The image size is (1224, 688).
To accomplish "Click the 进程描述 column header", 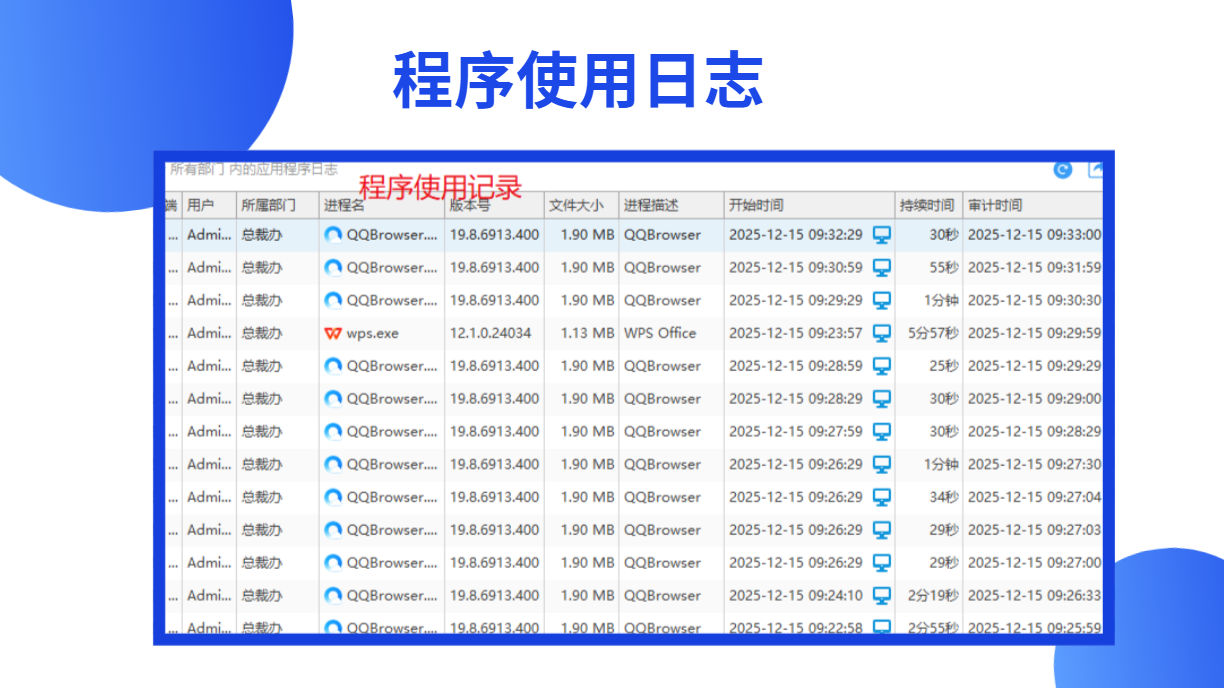I will 671,205.
